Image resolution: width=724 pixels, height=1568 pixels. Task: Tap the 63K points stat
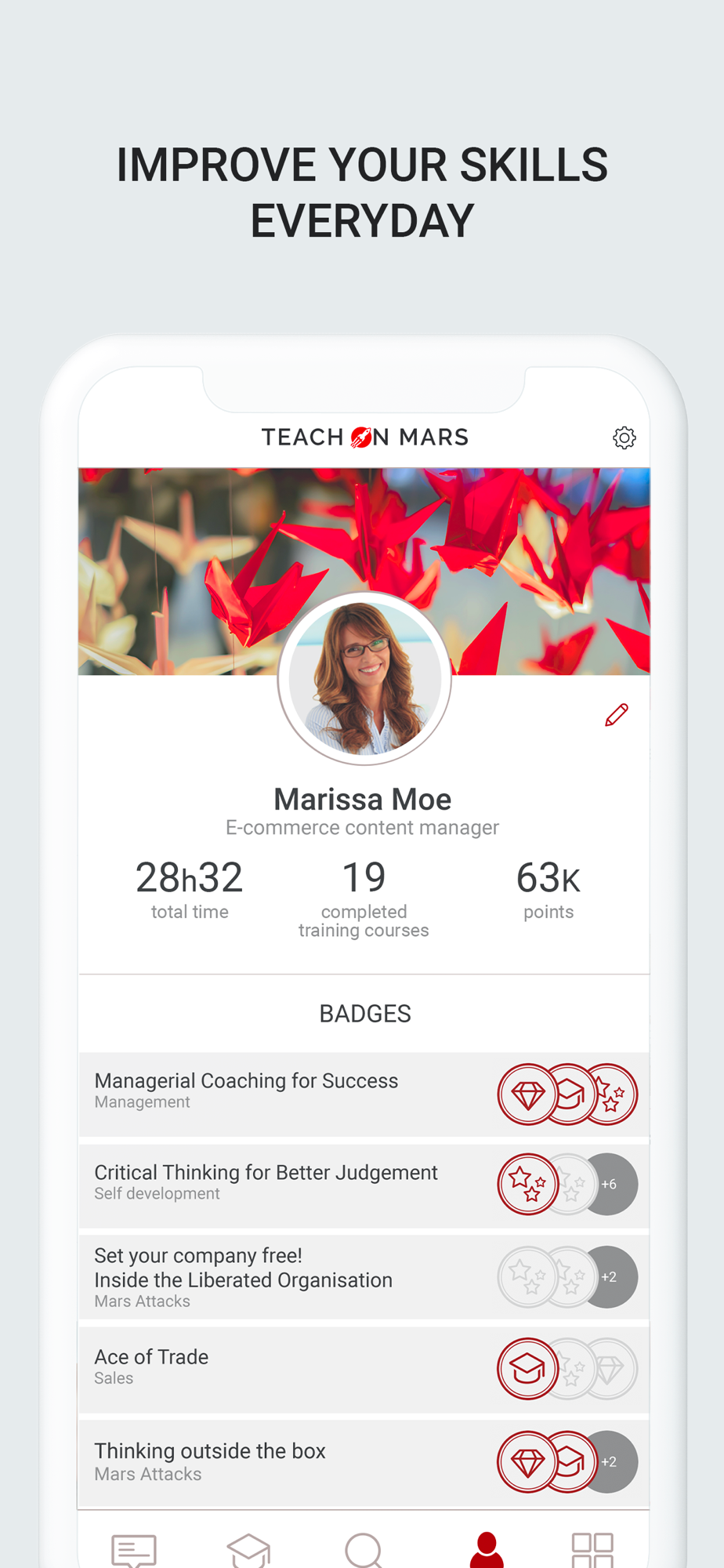point(548,891)
